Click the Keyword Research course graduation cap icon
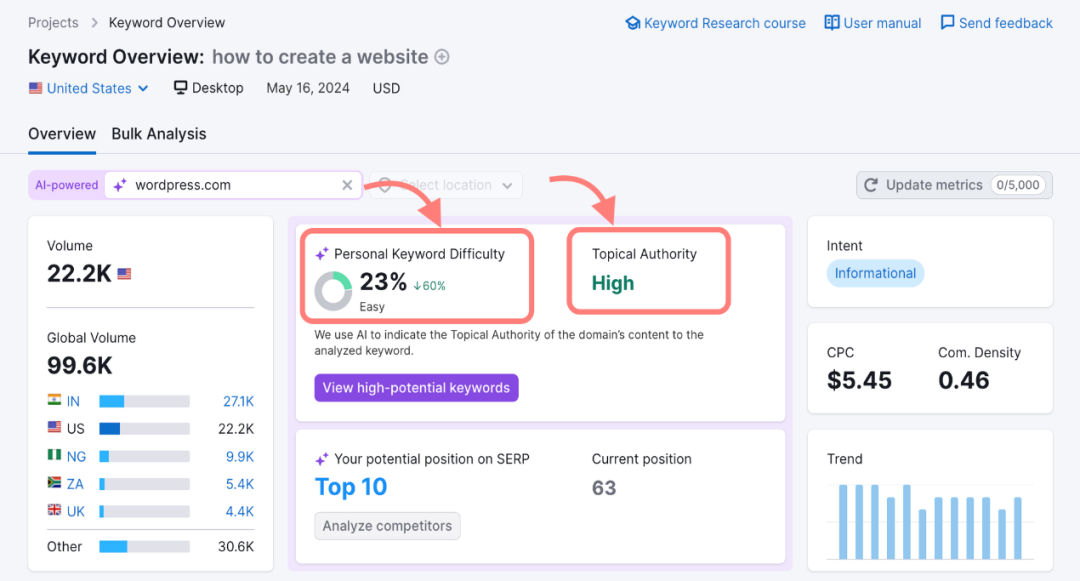The height and width of the screenshot is (581, 1080). 632,23
